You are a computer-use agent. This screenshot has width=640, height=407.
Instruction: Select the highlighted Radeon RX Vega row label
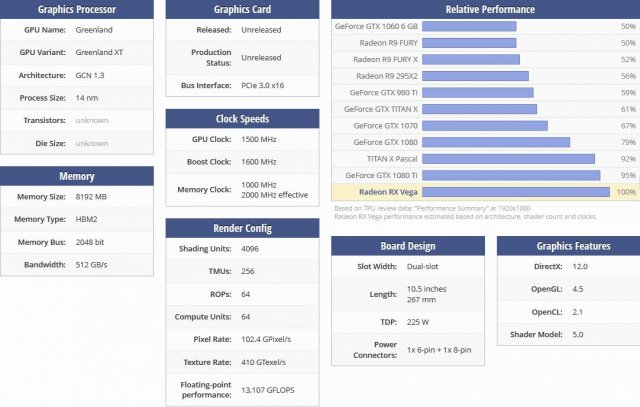click(388, 192)
